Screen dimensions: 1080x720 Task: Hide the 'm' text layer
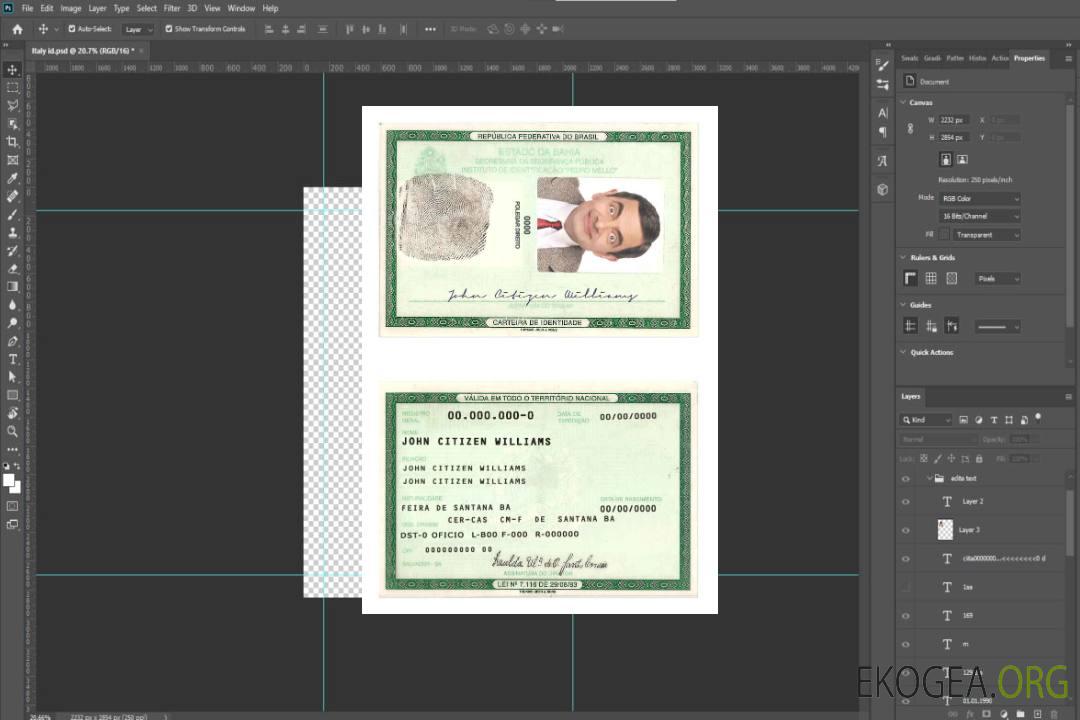point(906,645)
